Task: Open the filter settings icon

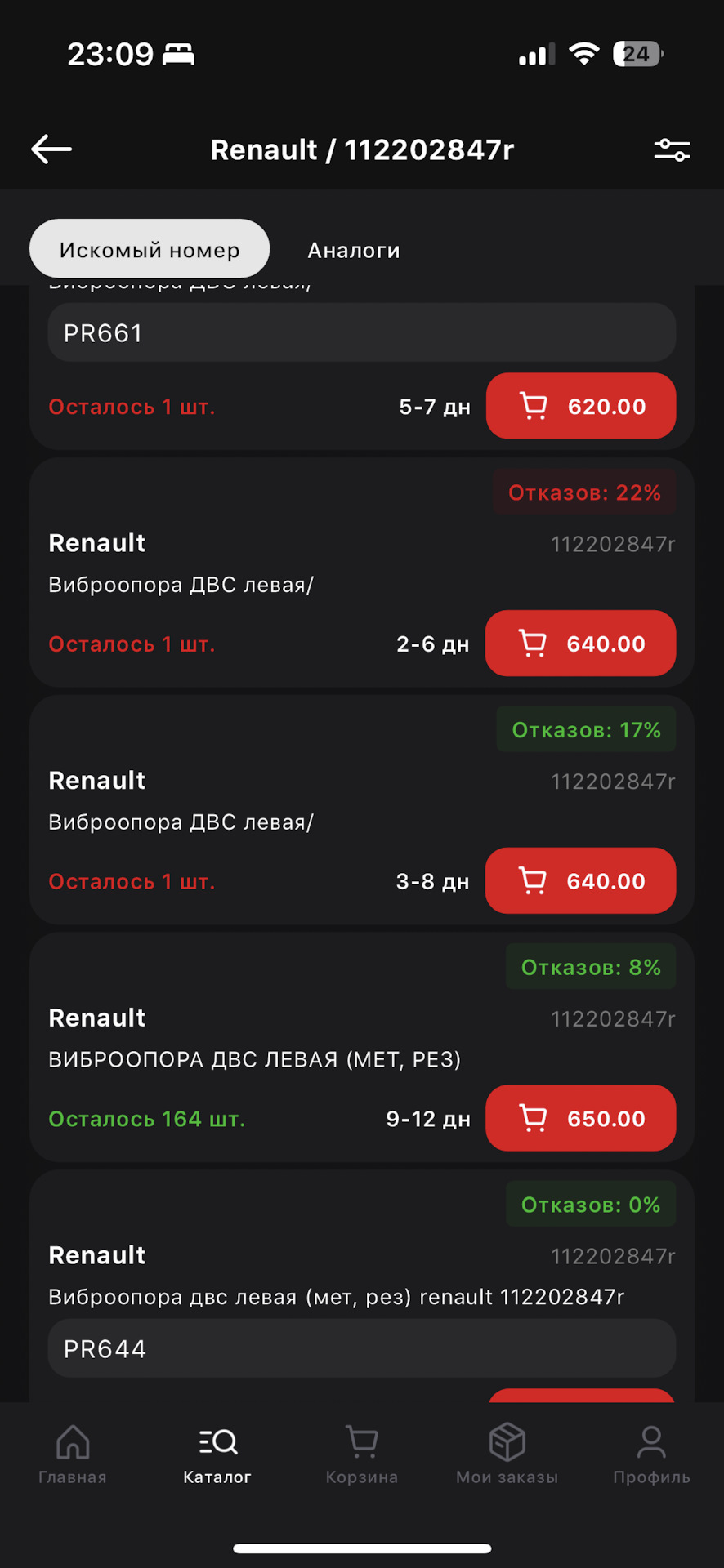Action: (672, 149)
